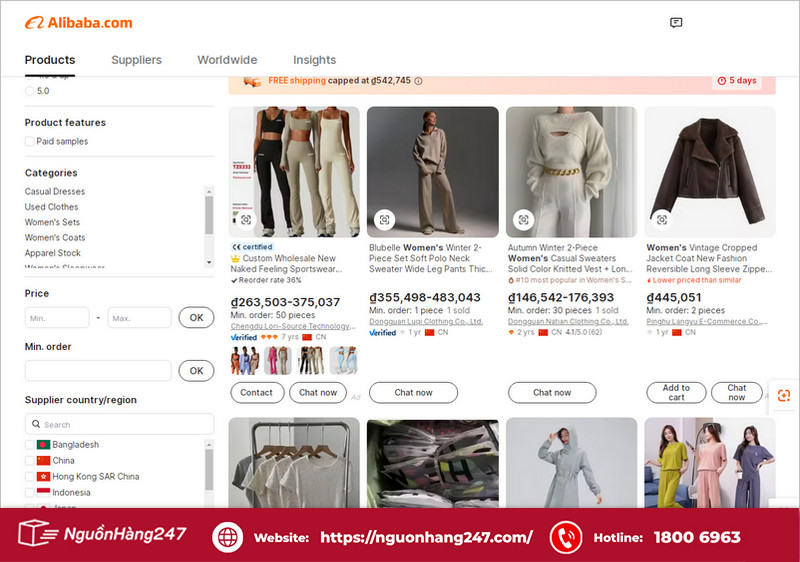Click the info icon beside free shipping cap
This screenshot has width=800, height=562.
[x=418, y=81]
